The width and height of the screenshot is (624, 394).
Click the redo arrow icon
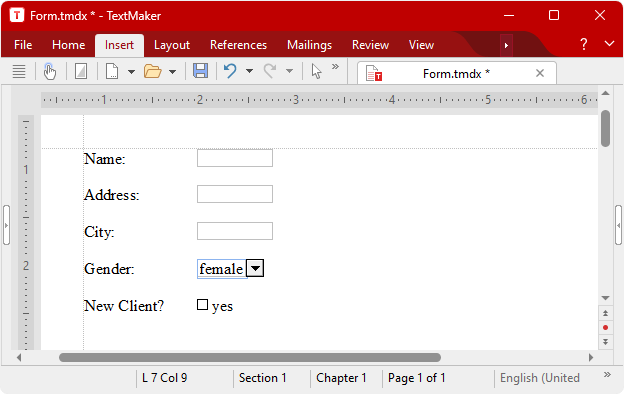pyautogui.click(x=270, y=71)
